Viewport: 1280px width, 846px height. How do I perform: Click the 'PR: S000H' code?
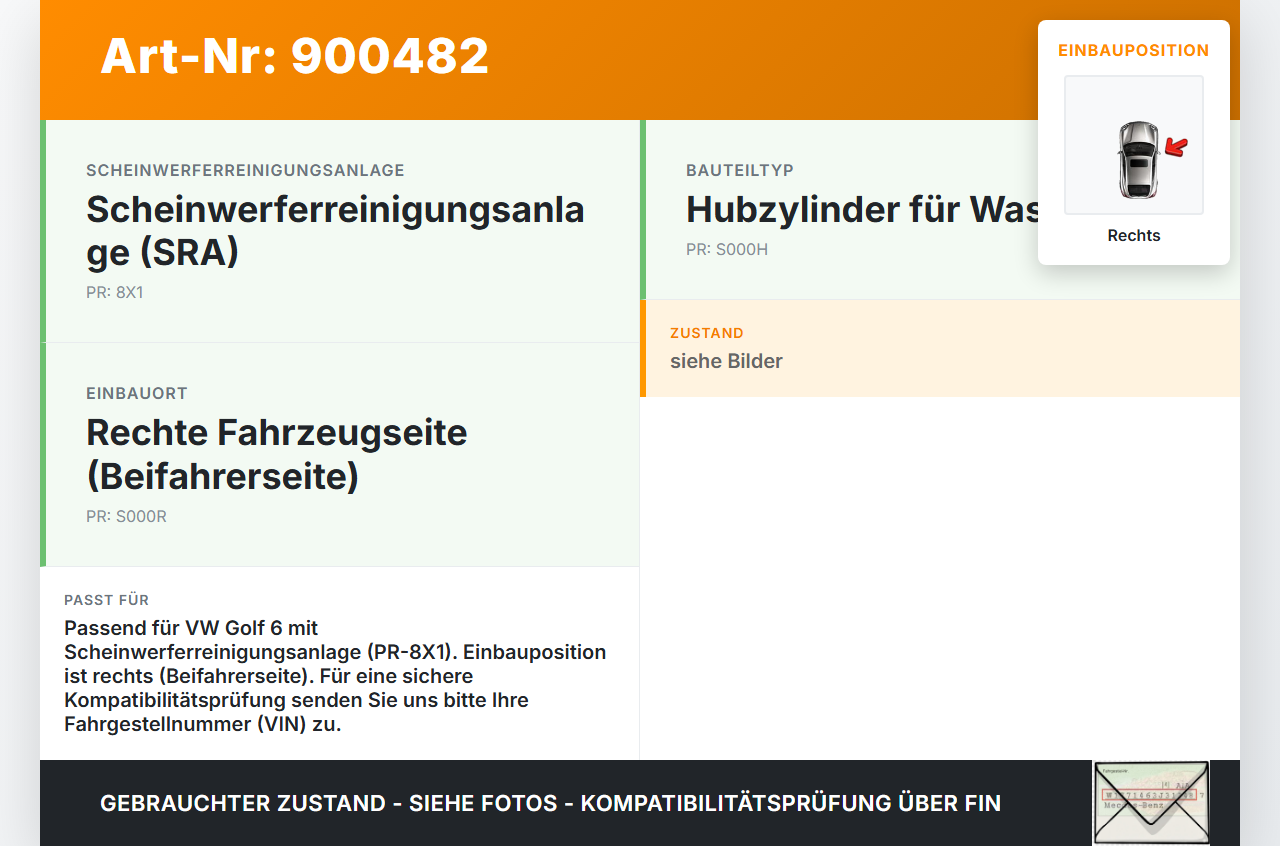[x=727, y=250]
